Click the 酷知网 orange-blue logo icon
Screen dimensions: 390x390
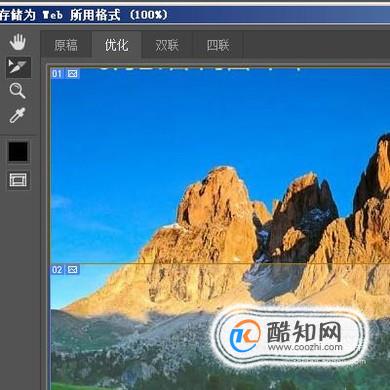click(x=245, y=336)
